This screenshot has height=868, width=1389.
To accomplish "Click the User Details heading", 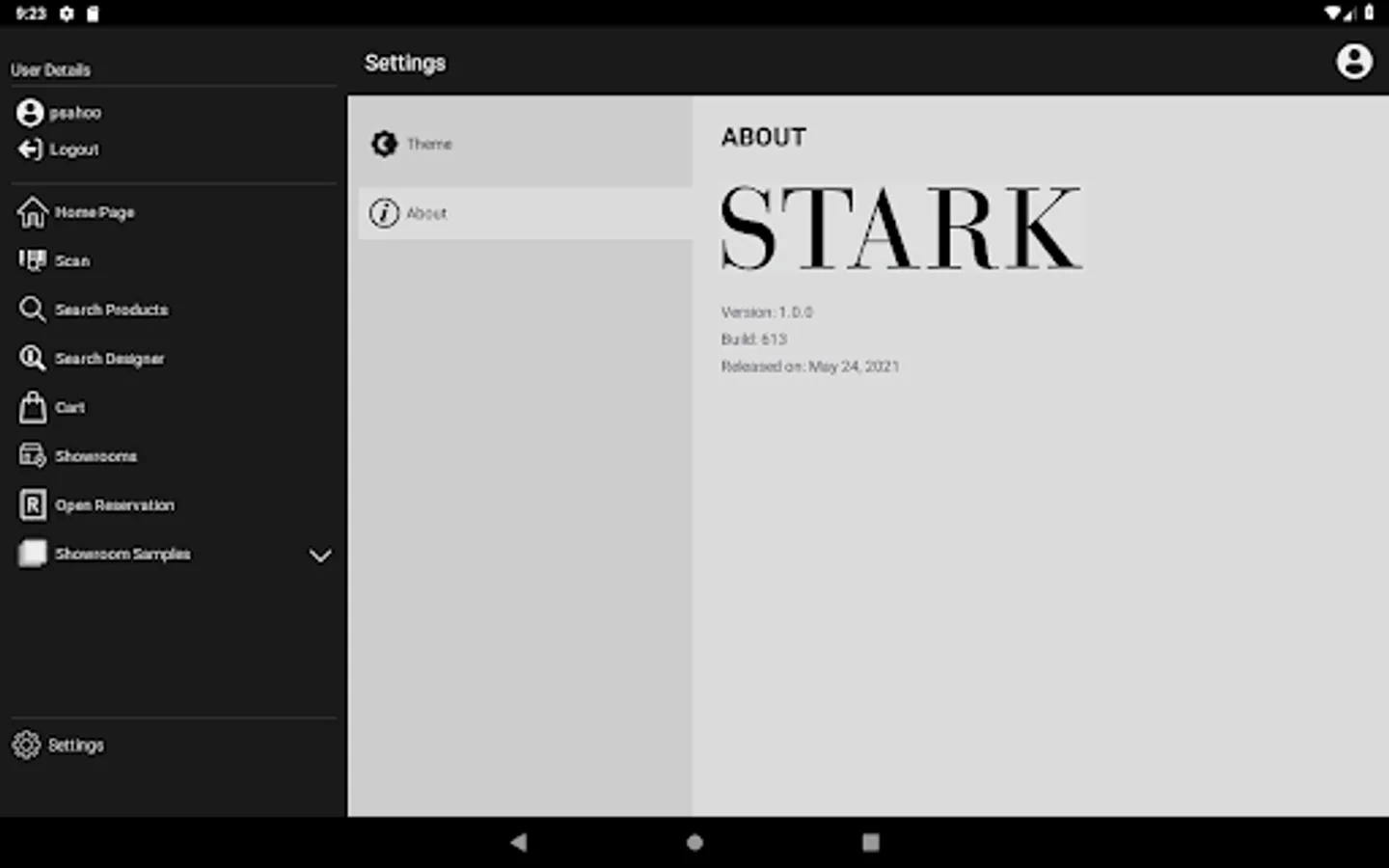I will [x=51, y=69].
